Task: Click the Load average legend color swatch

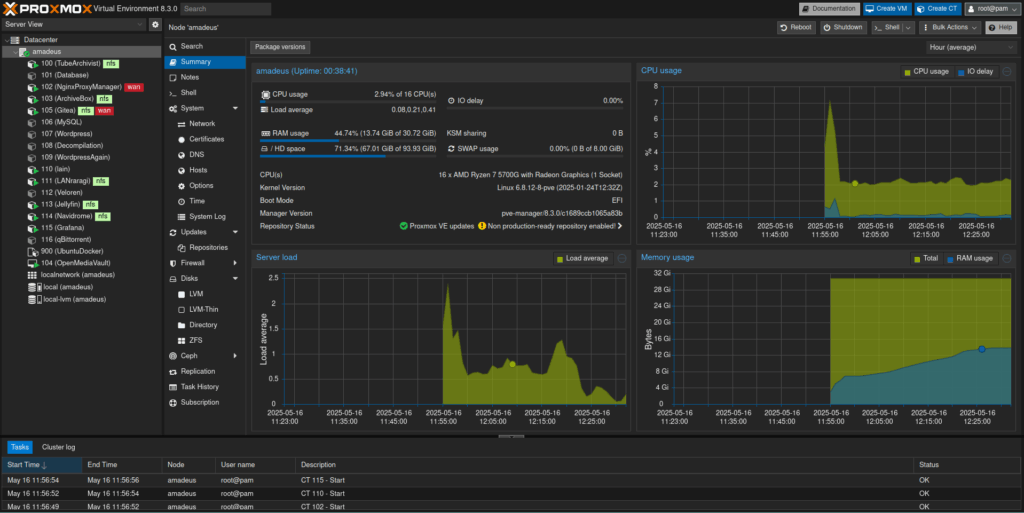Action: coord(560,258)
